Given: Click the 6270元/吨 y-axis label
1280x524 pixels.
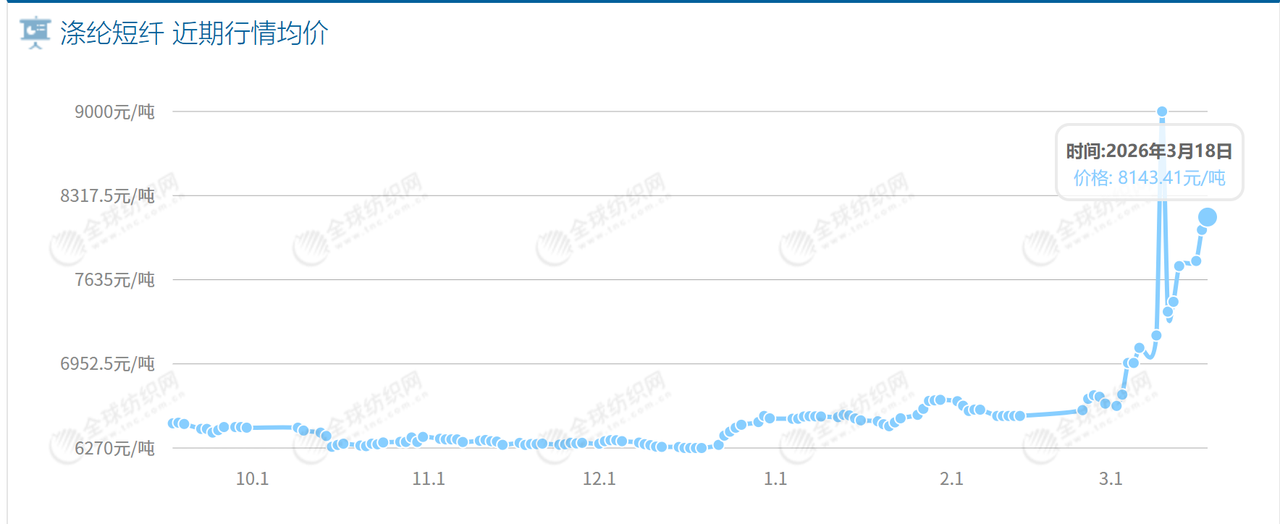Looking at the screenshot, I should [115, 448].
